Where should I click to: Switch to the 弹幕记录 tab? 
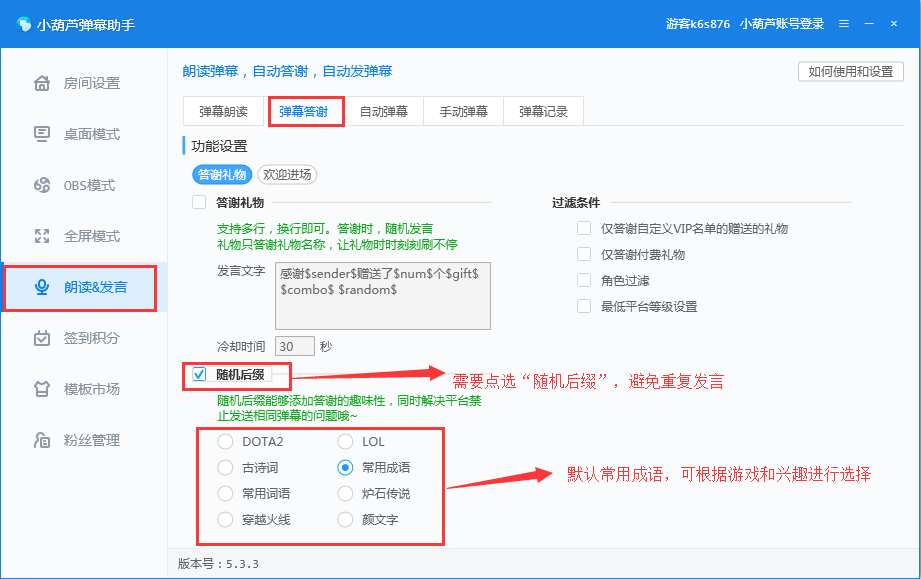(x=543, y=111)
